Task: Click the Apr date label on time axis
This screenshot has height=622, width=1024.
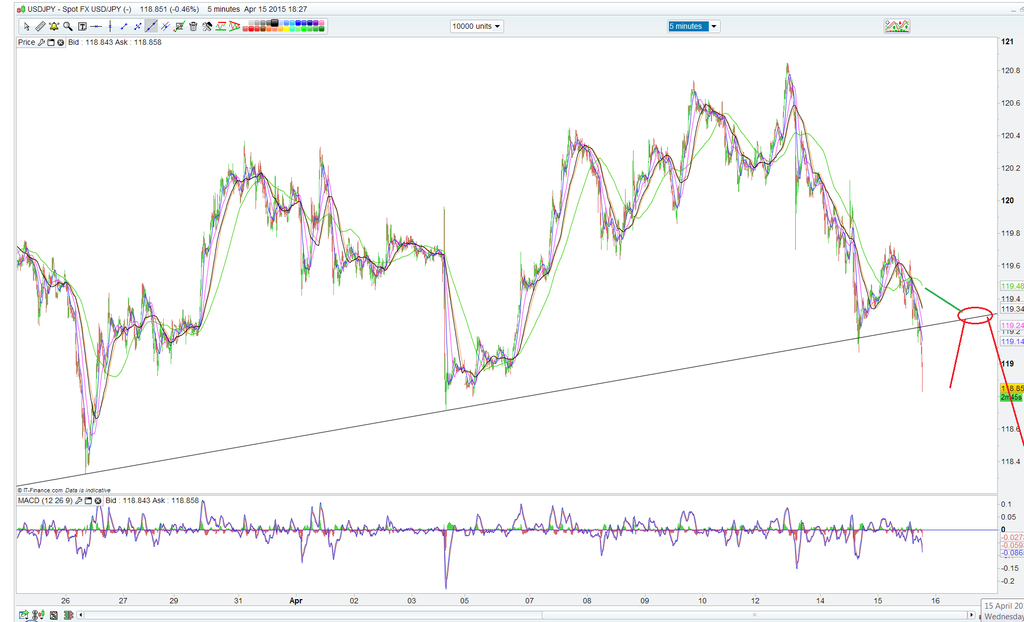Action: pos(297,599)
